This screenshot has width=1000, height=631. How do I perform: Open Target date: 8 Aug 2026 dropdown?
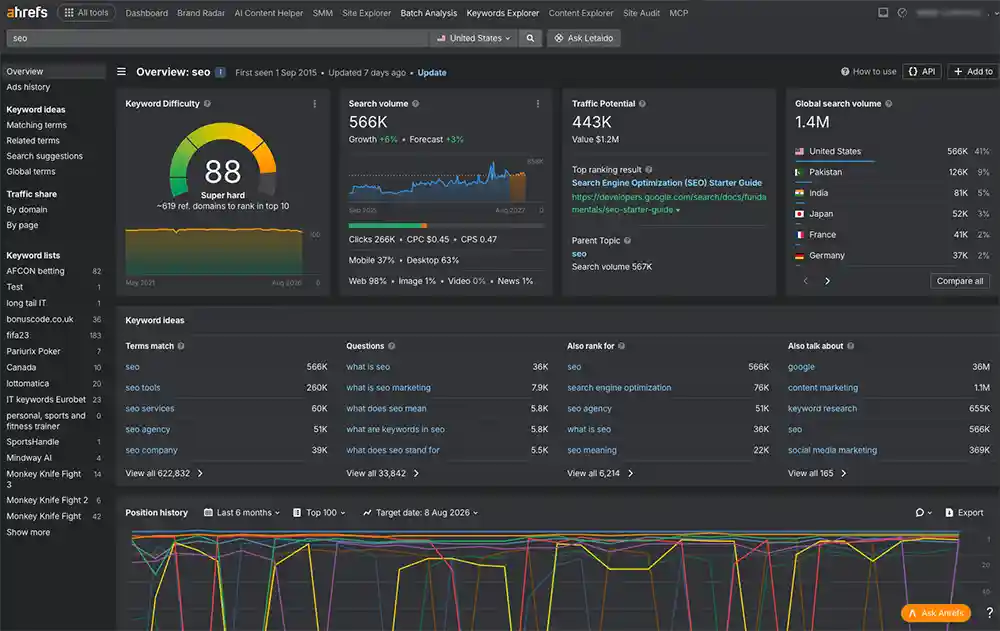[x=420, y=512]
